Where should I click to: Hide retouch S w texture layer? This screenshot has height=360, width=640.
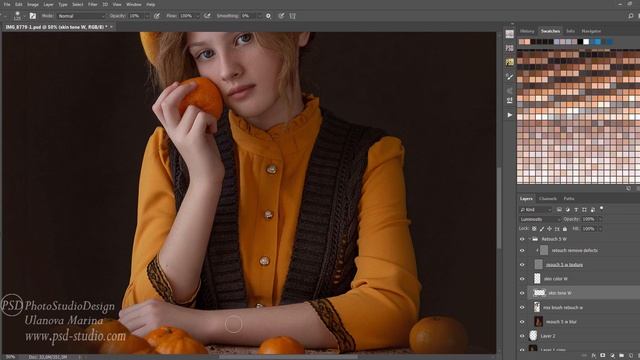coord(522,265)
